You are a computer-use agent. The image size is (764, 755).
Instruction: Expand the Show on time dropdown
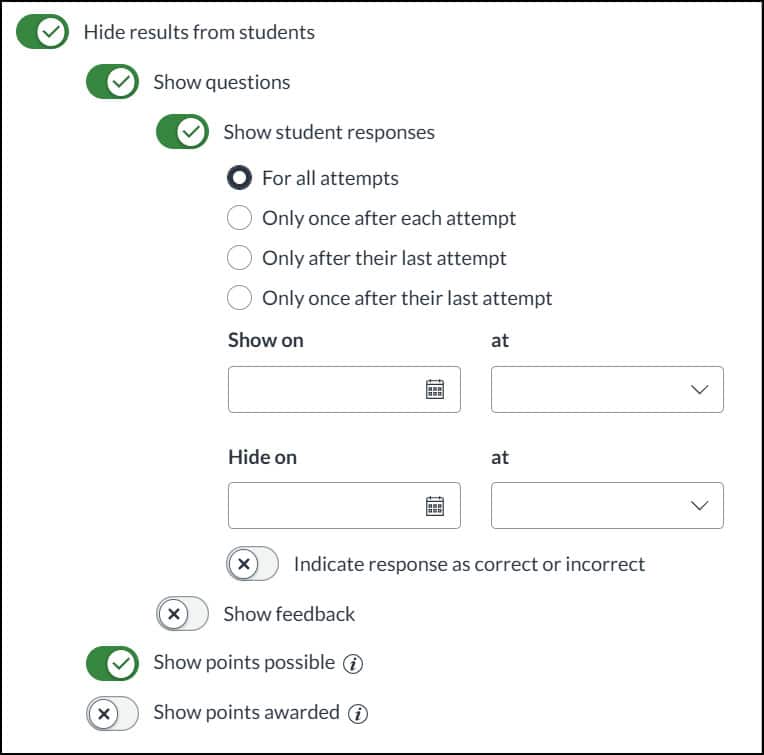607,390
